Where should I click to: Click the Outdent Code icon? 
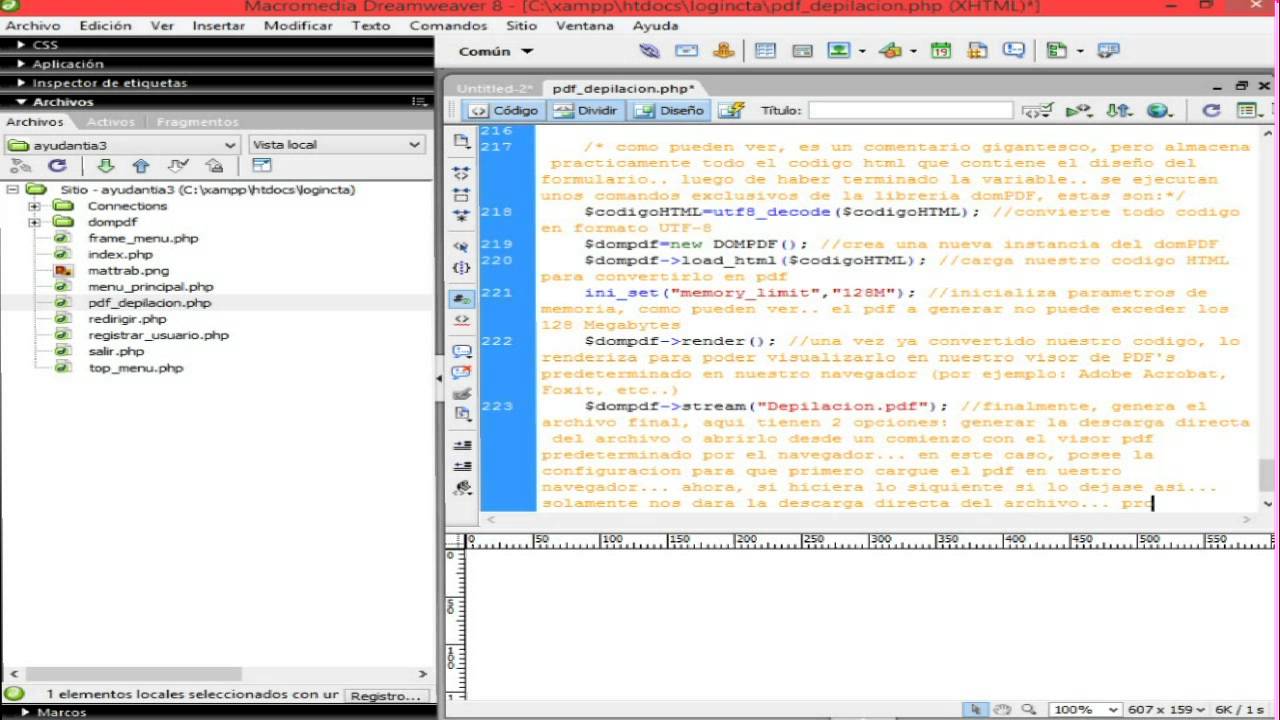point(461,466)
